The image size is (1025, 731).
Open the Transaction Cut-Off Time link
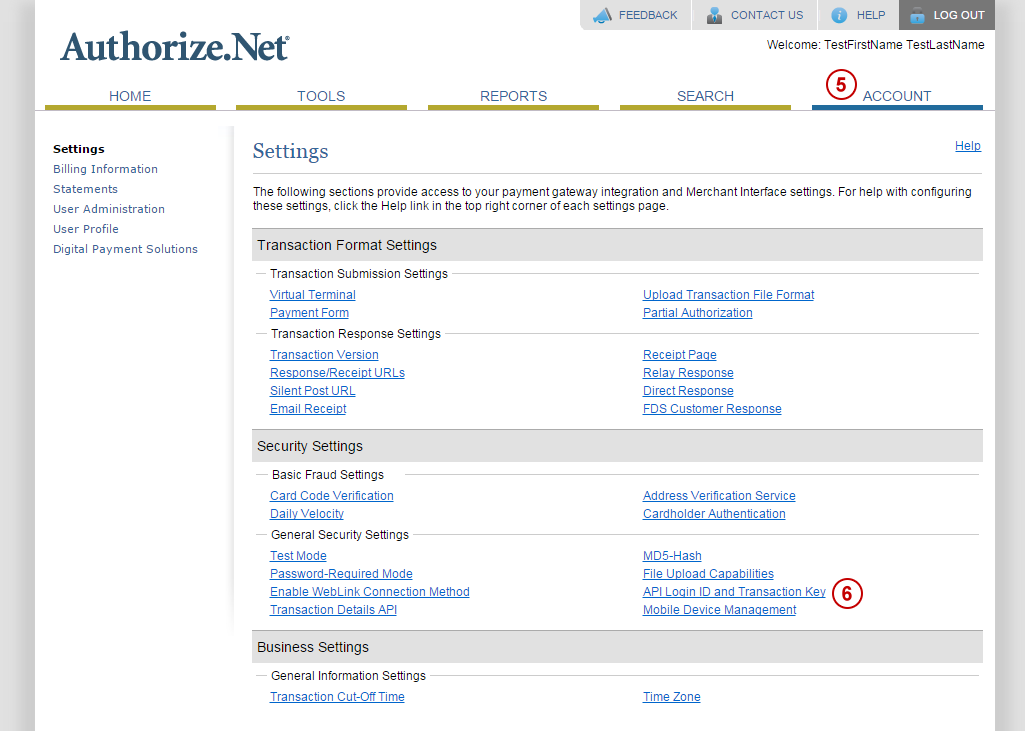click(x=337, y=697)
